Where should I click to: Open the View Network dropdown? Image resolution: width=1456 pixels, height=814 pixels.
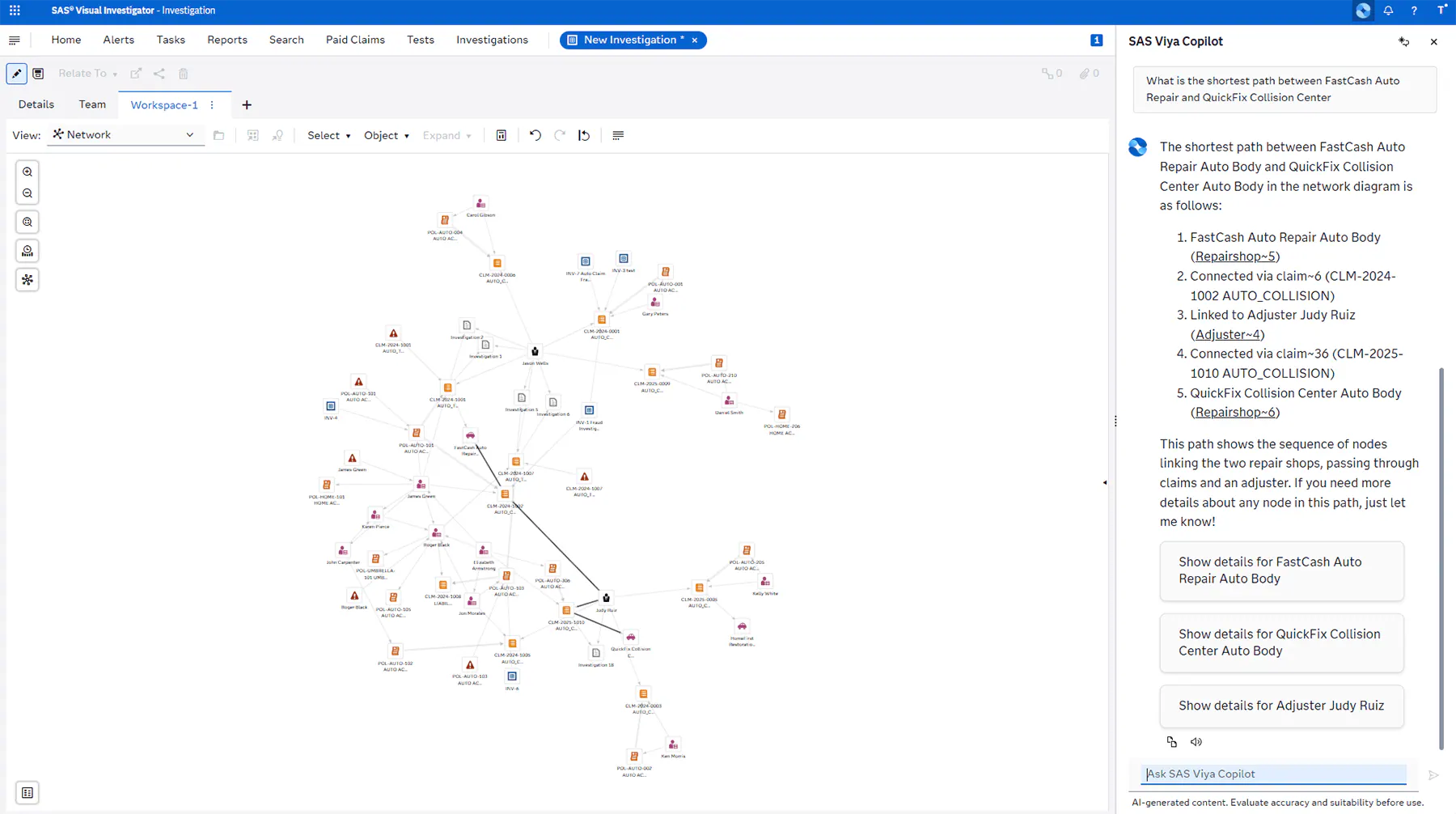pyautogui.click(x=125, y=135)
